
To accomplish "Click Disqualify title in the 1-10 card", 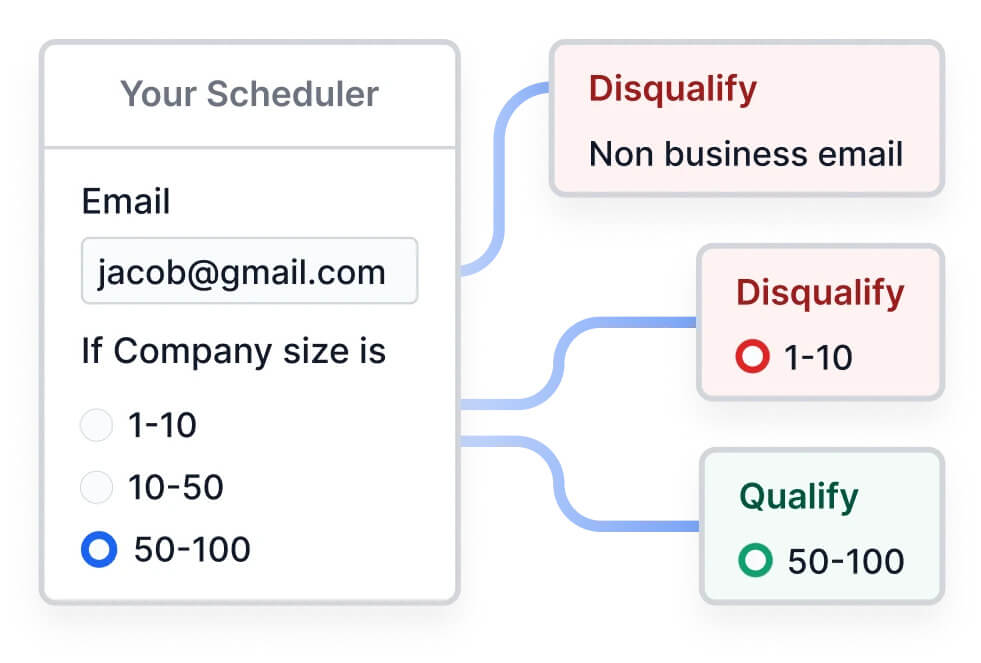I will point(820,293).
